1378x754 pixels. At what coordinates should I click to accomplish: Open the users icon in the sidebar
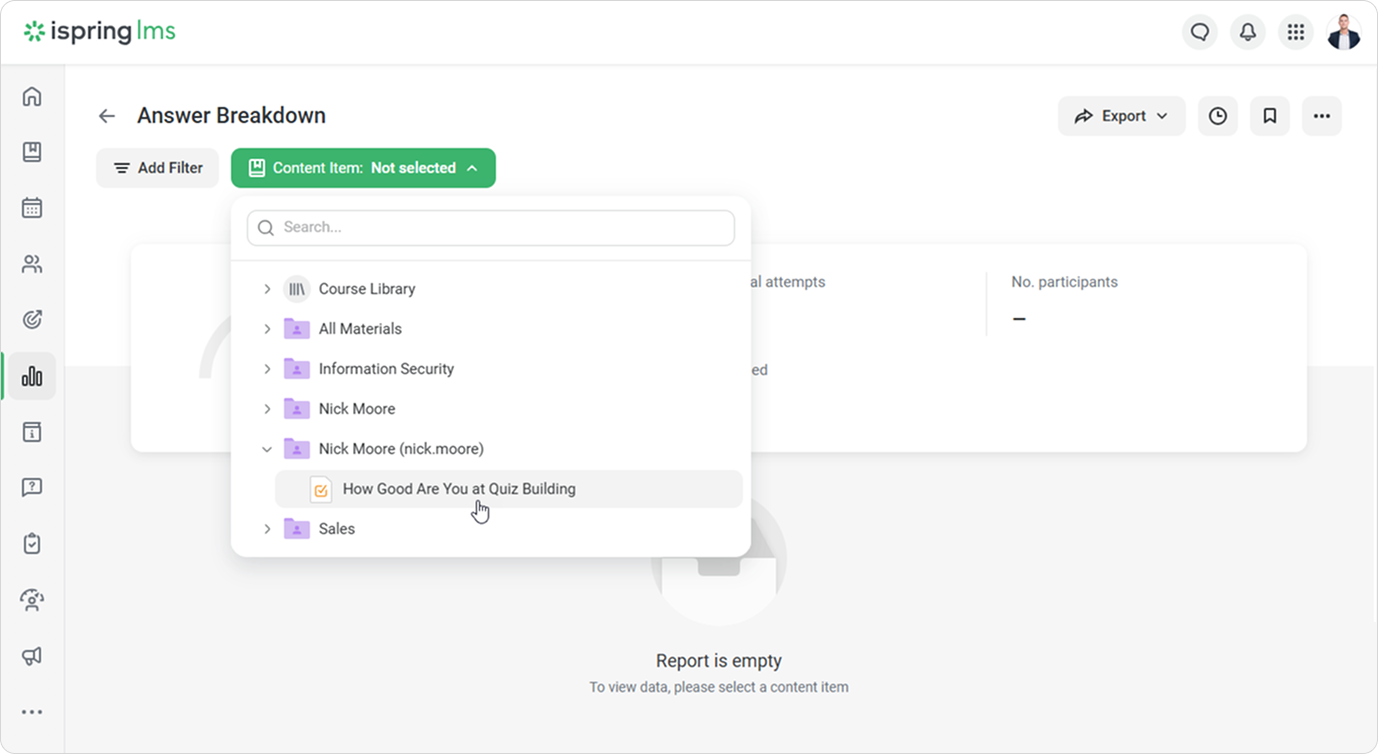click(32, 264)
